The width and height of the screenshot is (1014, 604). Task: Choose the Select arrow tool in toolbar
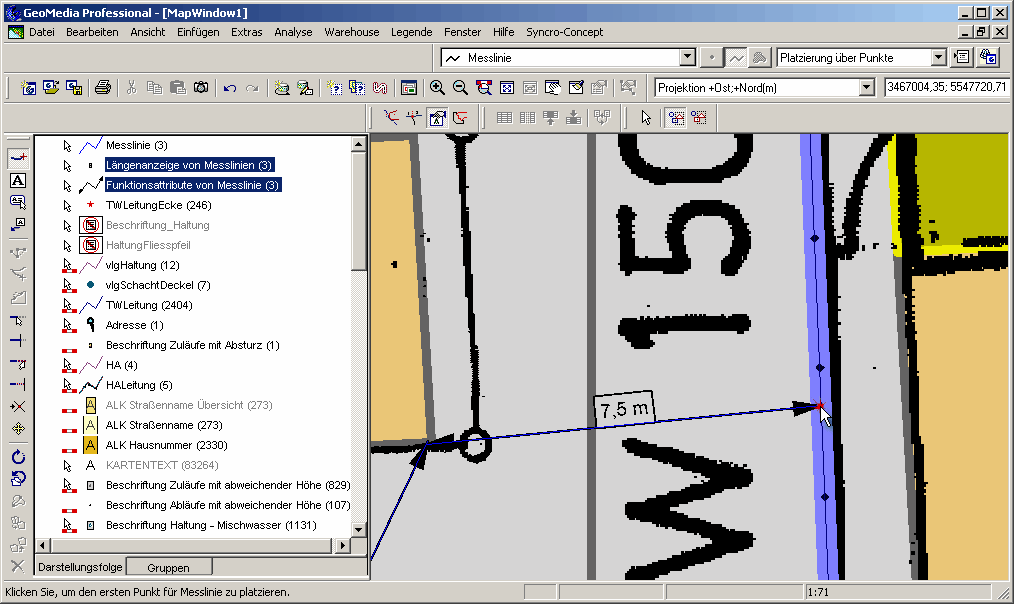pyautogui.click(x=646, y=118)
